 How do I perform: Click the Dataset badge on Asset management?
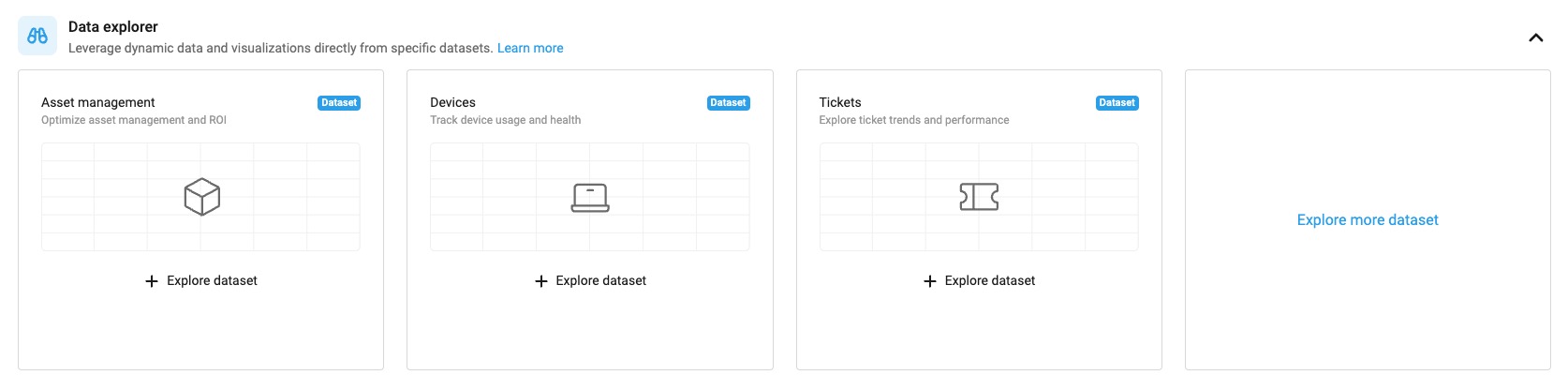tap(339, 103)
